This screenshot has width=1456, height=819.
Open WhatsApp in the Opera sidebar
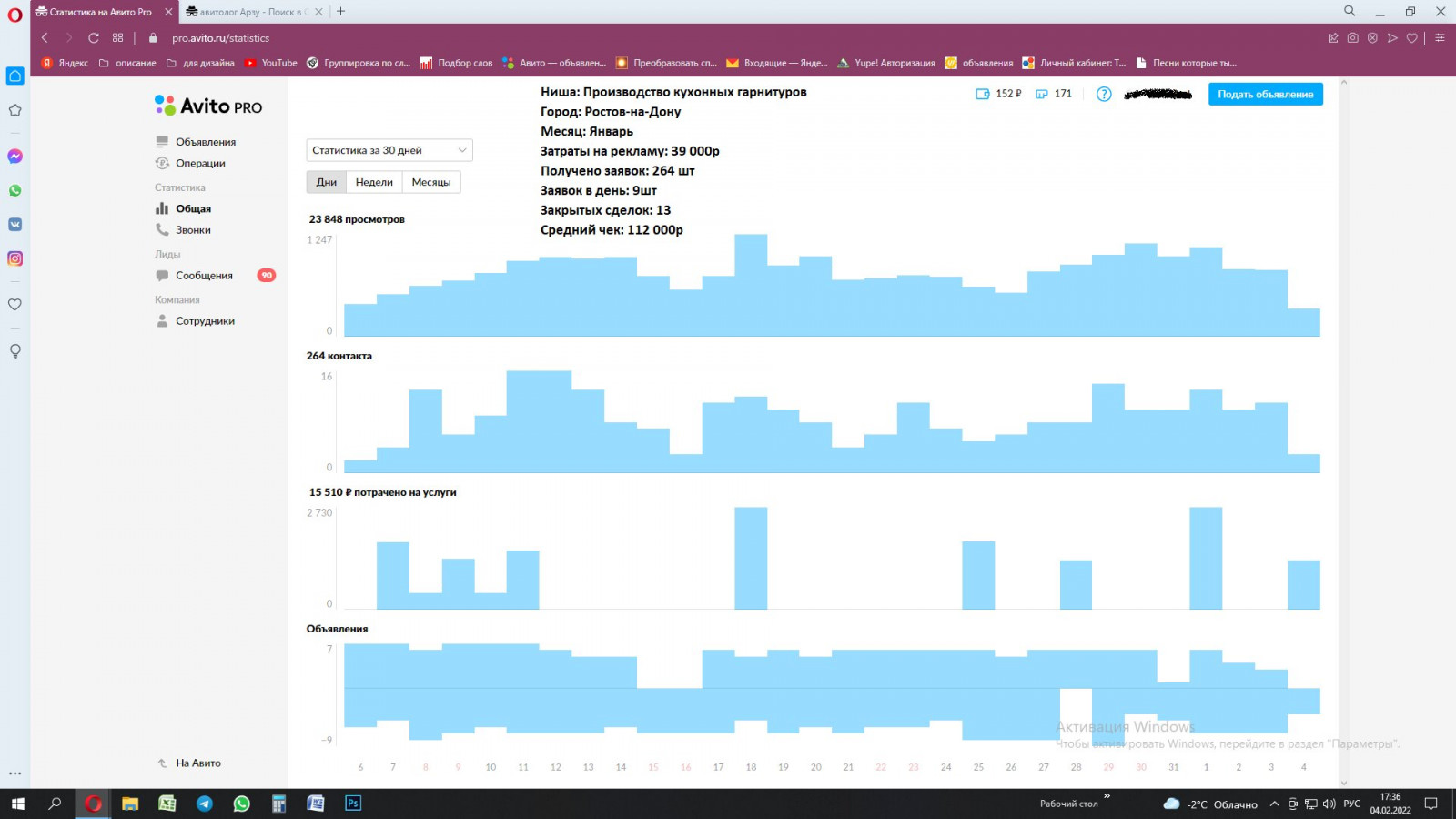[x=15, y=191]
